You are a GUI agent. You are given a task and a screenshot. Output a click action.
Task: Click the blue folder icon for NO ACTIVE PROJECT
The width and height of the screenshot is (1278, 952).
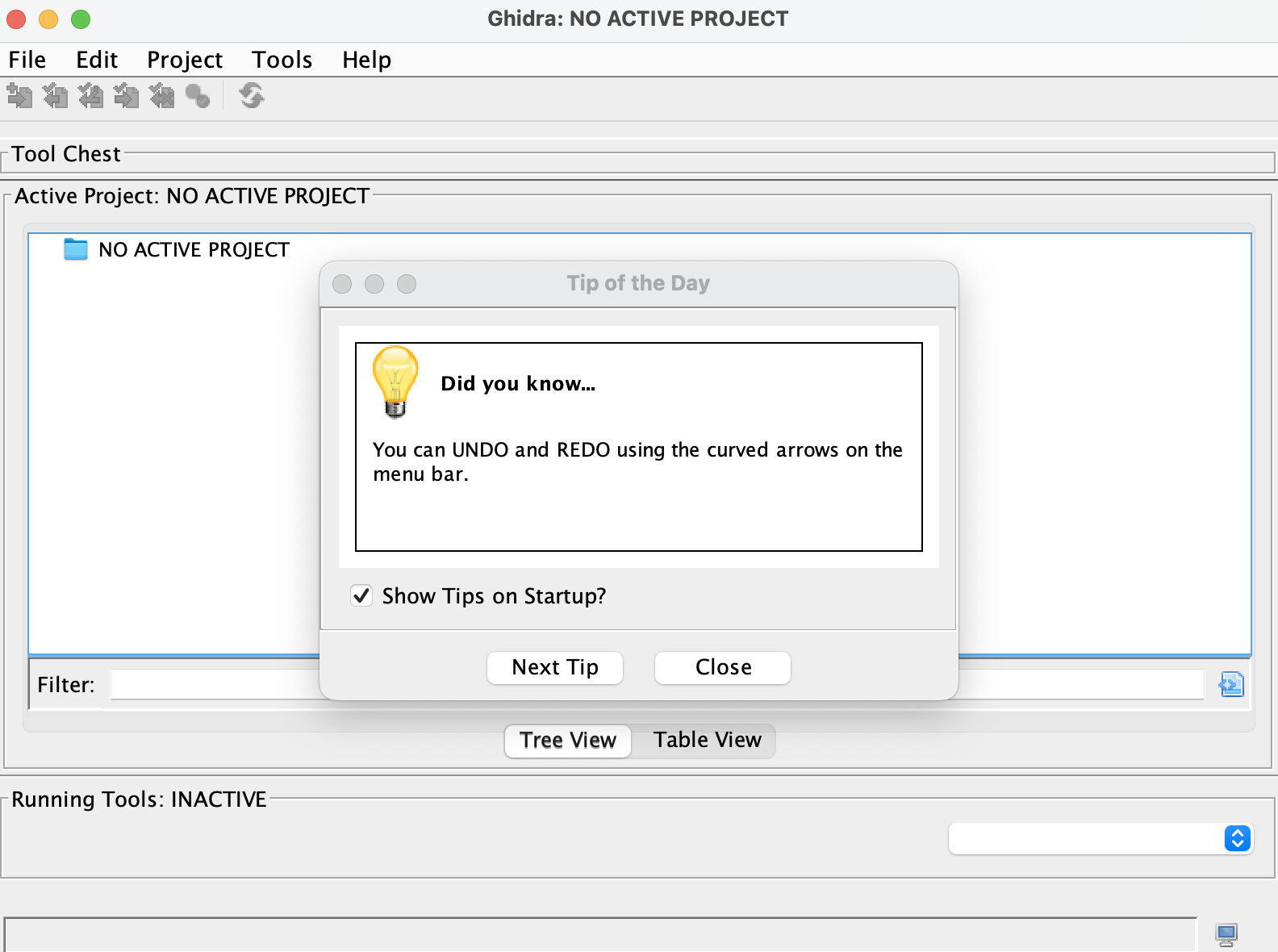point(76,249)
